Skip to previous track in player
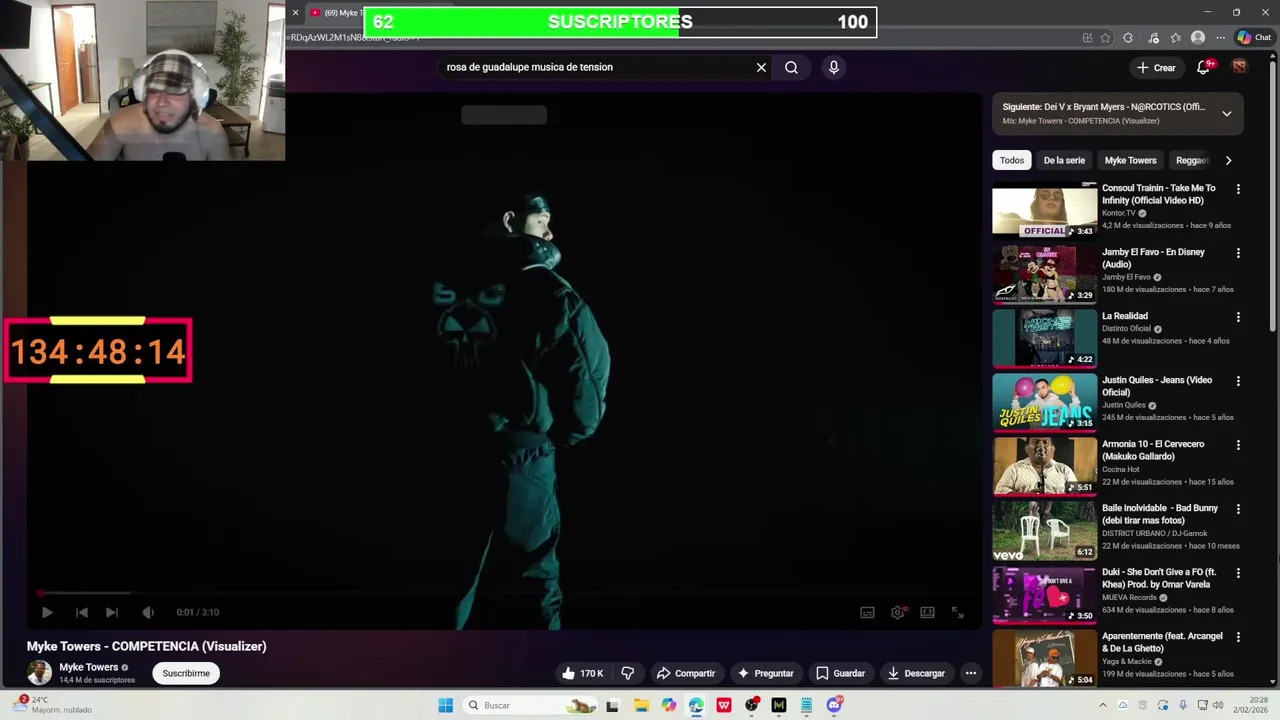Image resolution: width=1280 pixels, height=720 pixels. (x=82, y=612)
